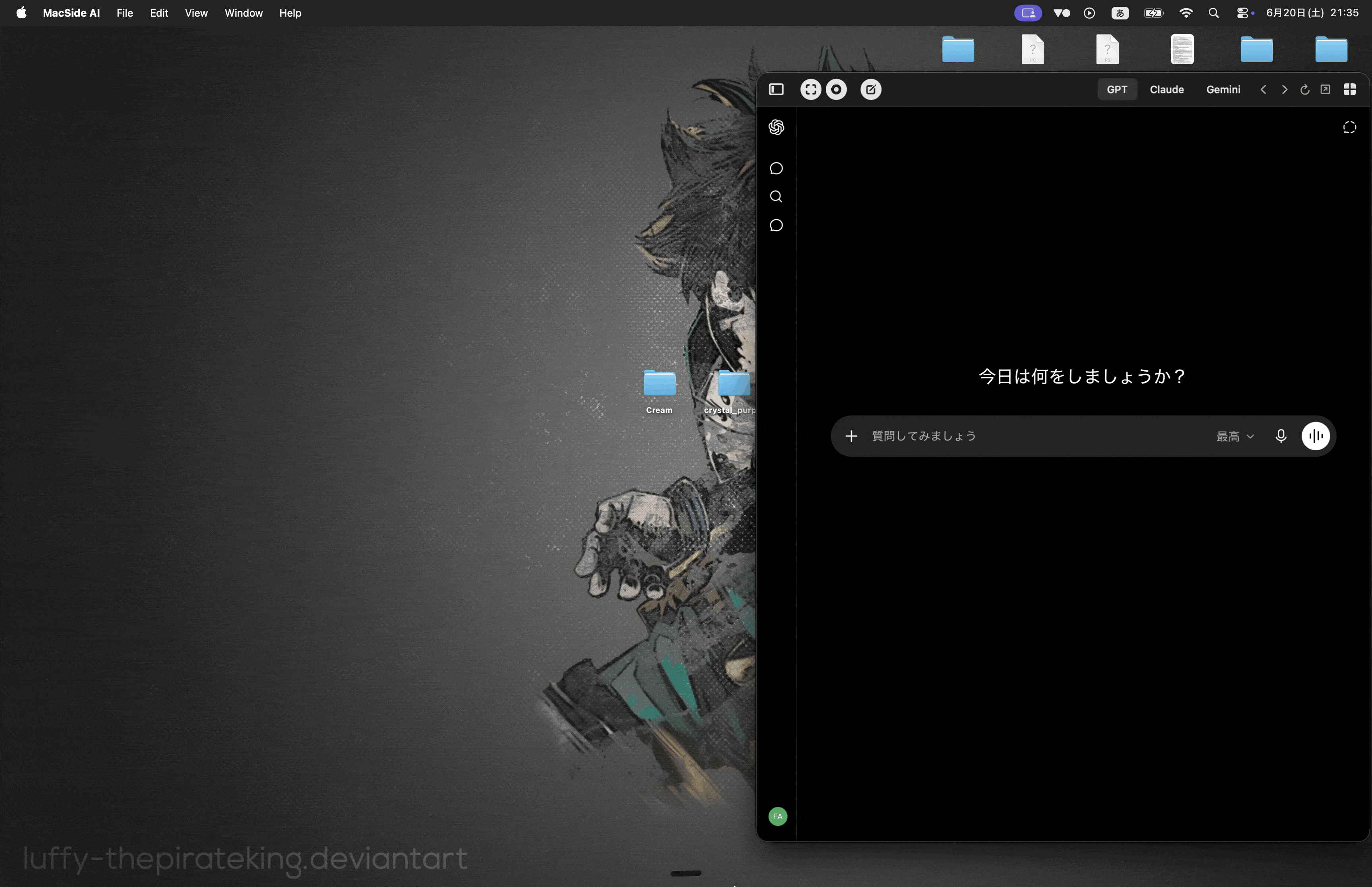
Task: Open the four-square grid layout icon
Action: tap(1349, 89)
